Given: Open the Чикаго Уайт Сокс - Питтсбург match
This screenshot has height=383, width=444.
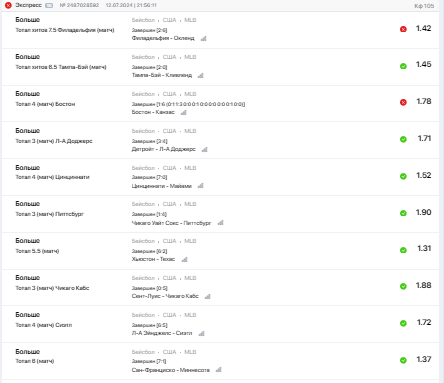Looking at the screenshot, I should pos(171,223).
